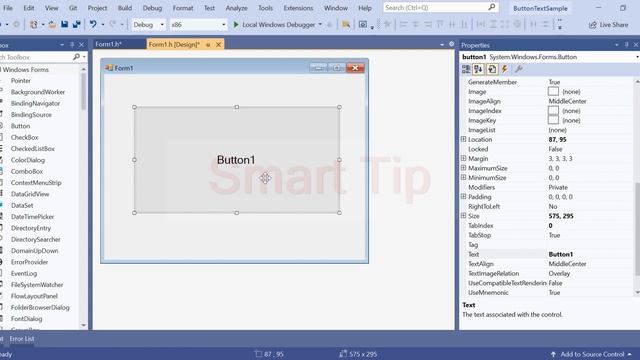
Task: Select DataGridView in the Toolbox
Action: (30, 194)
